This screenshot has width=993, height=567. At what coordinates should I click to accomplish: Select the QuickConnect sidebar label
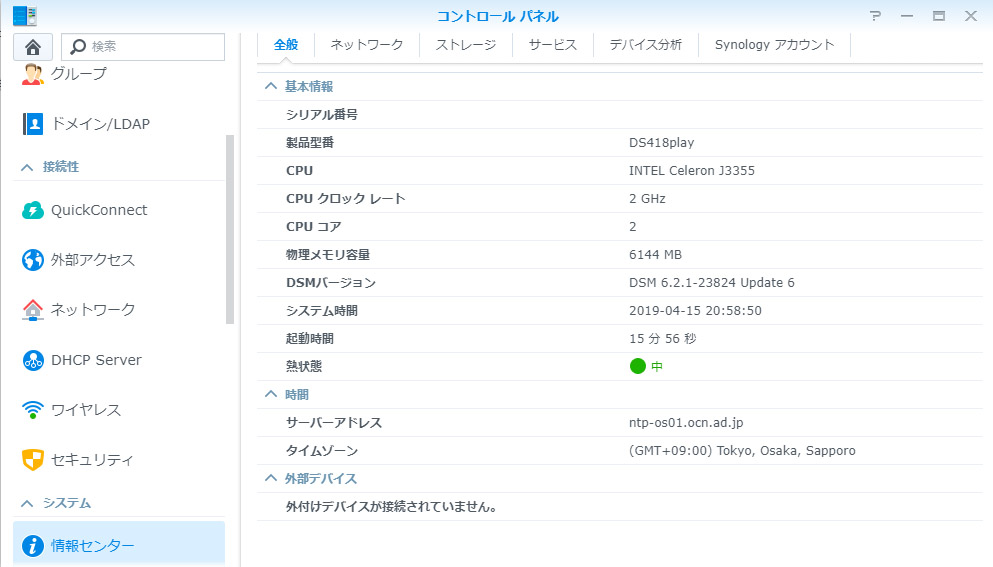point(99,210)
